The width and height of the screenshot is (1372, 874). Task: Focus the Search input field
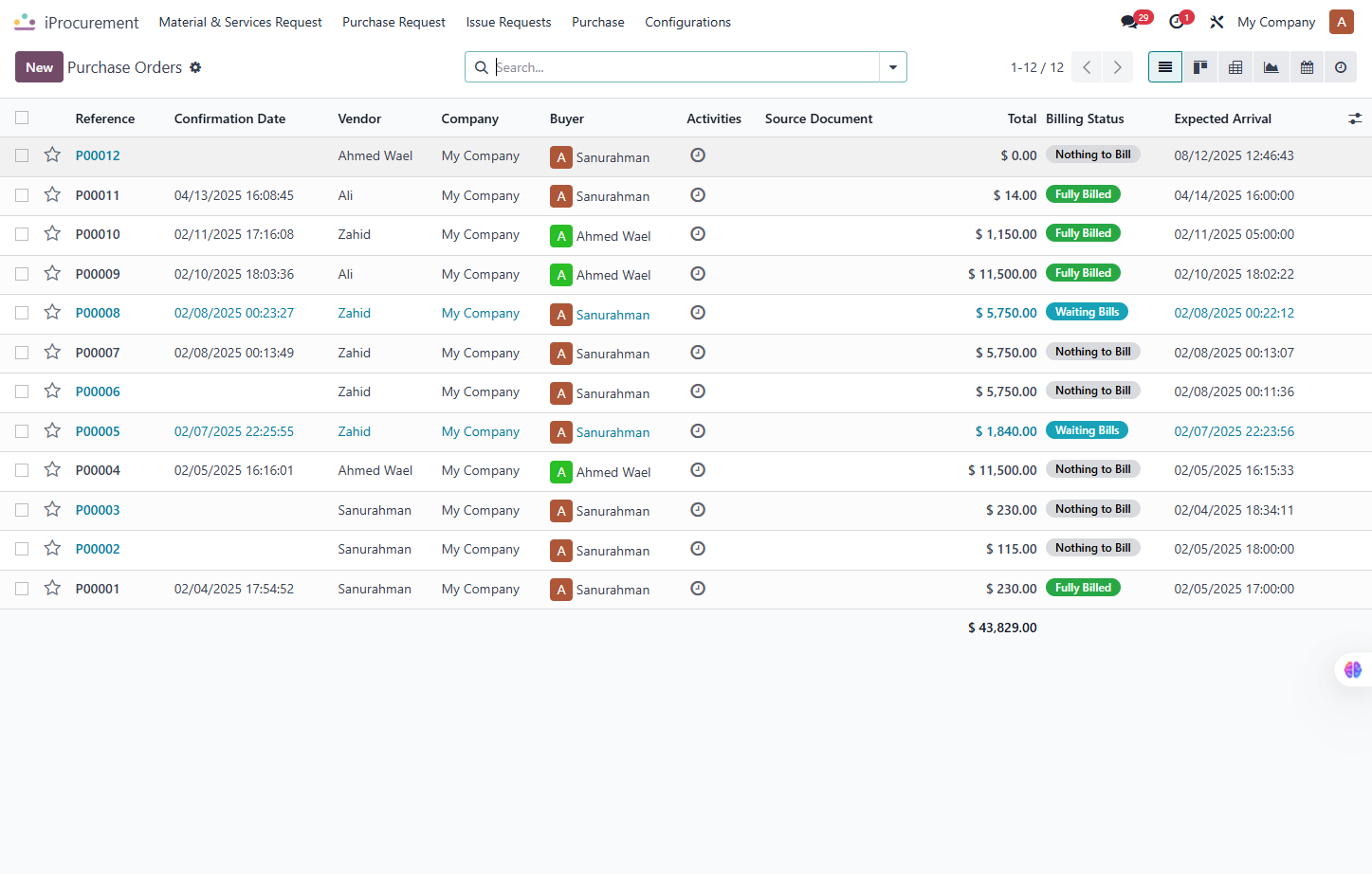click(686, 67)
